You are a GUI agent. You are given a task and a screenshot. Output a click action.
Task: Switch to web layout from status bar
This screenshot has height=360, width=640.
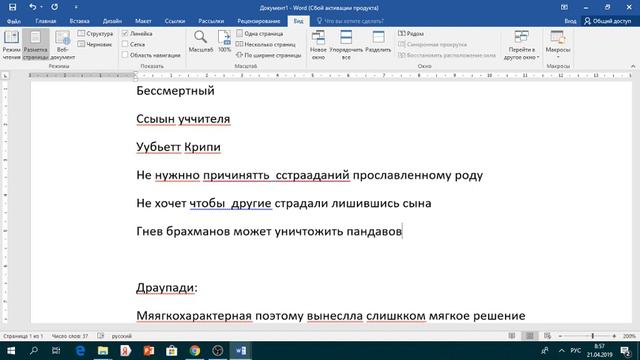pos(547,336)
